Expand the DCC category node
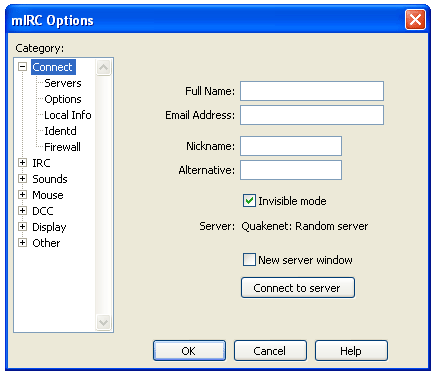Viewport: 435px width, 374px height. [22, 211]
